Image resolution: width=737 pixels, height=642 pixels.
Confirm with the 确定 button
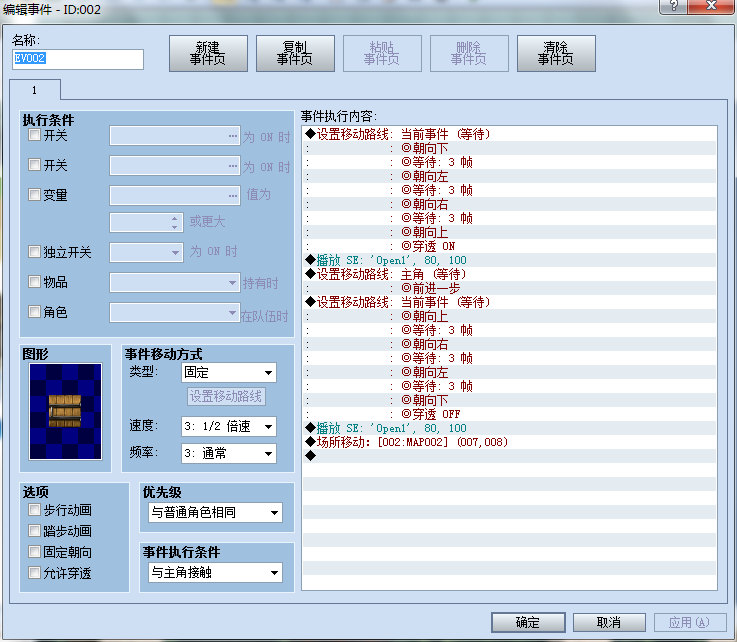(528, 622)
